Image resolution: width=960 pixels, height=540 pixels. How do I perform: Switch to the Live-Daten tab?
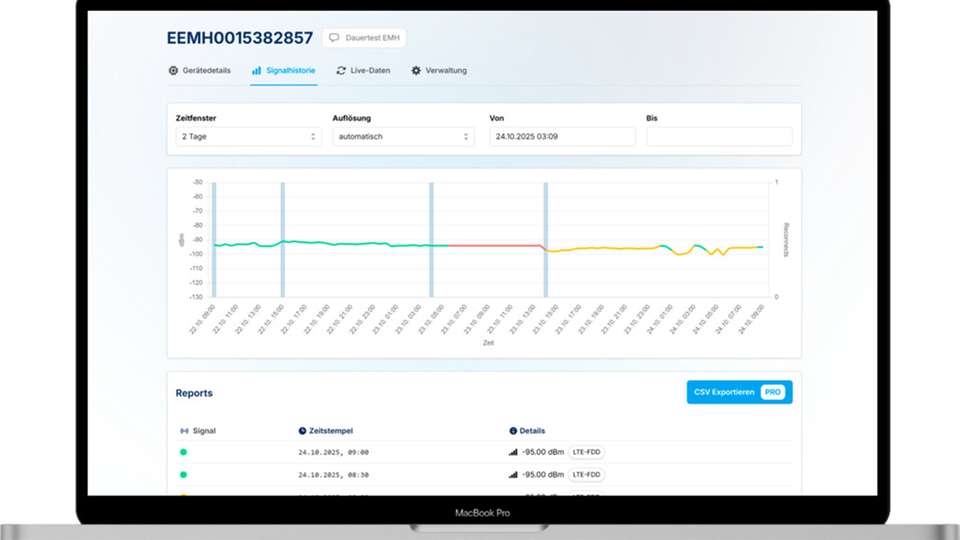370,71
